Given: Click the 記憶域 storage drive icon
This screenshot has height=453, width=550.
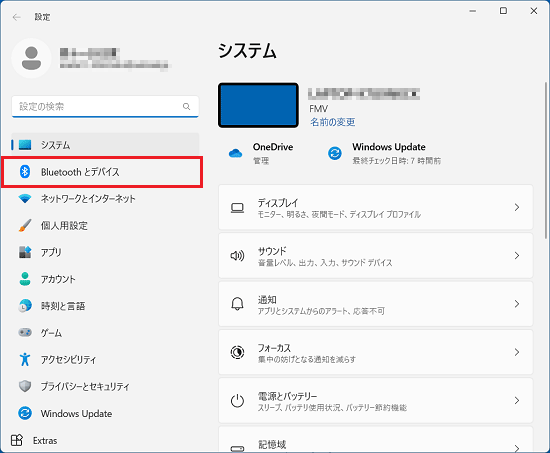Looking at the screenshot, I should tap(237, 448).
